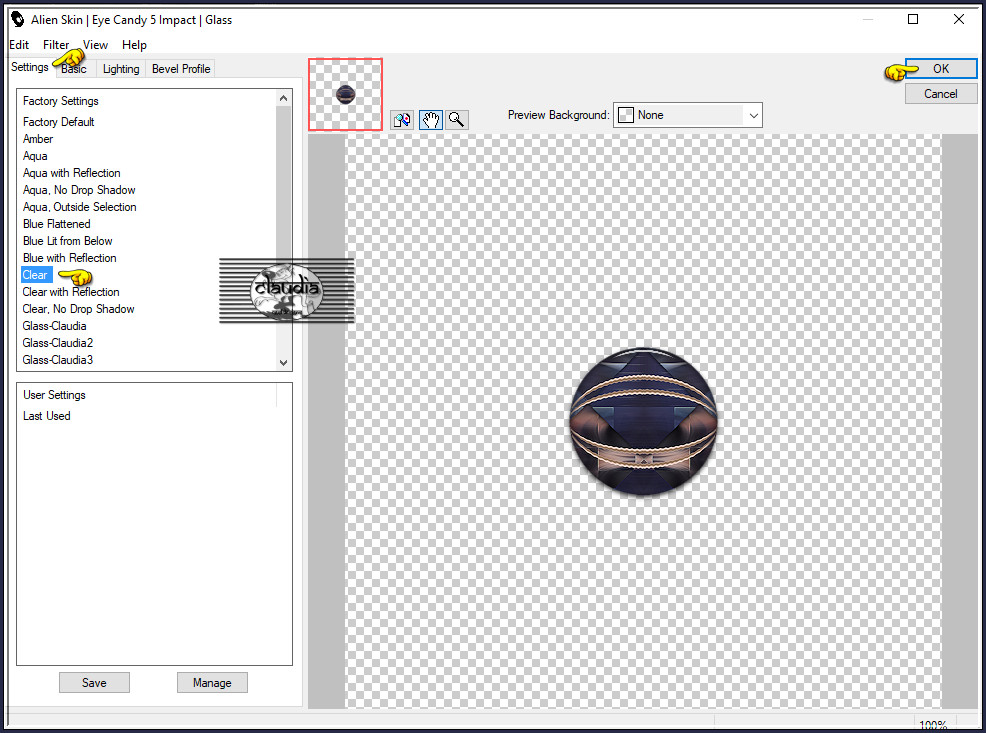Select the Blue Flattened preset
986x733 pixels.
[57, 224]
